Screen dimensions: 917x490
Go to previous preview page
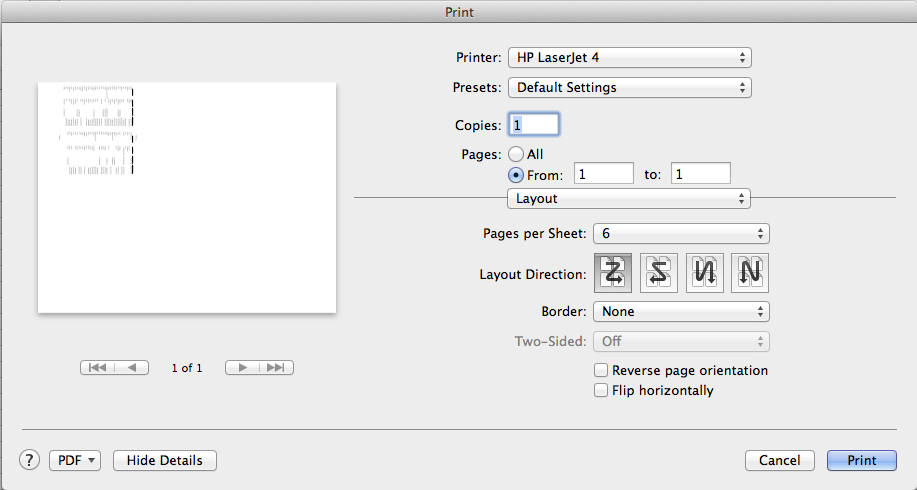tap(132, 368)
